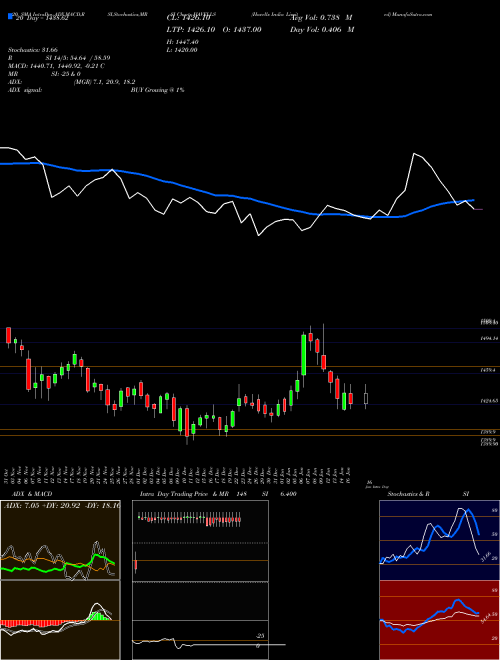Click the latest hollow white candlestick
Image resolution: width=500 pixels, height=660 pixels.
[x=366, y=398]
